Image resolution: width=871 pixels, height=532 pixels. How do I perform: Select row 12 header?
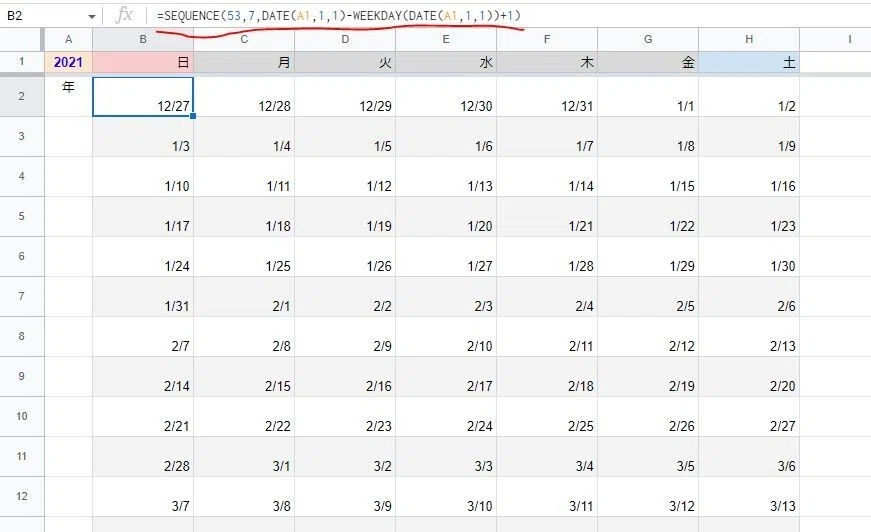22,496
